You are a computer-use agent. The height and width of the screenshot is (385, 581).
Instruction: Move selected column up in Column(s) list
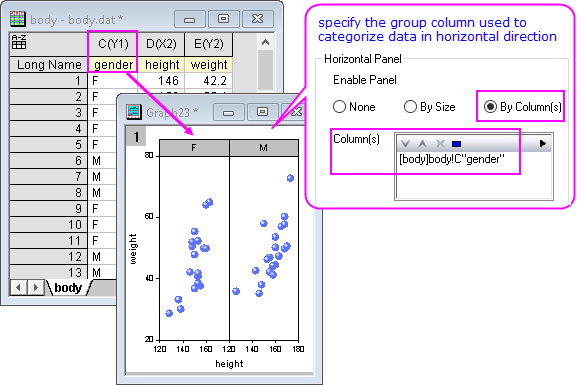click(422, 144)
